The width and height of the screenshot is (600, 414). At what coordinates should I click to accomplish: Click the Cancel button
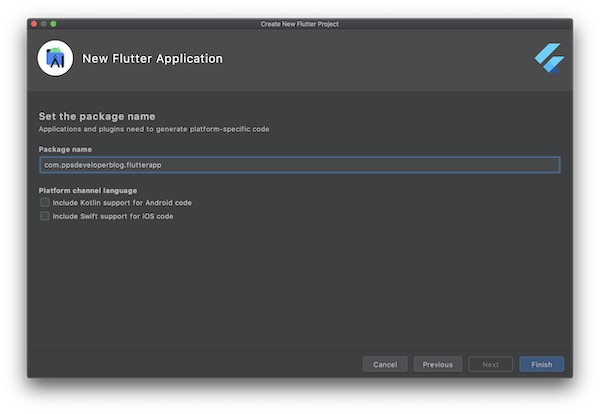pos(385,364)
